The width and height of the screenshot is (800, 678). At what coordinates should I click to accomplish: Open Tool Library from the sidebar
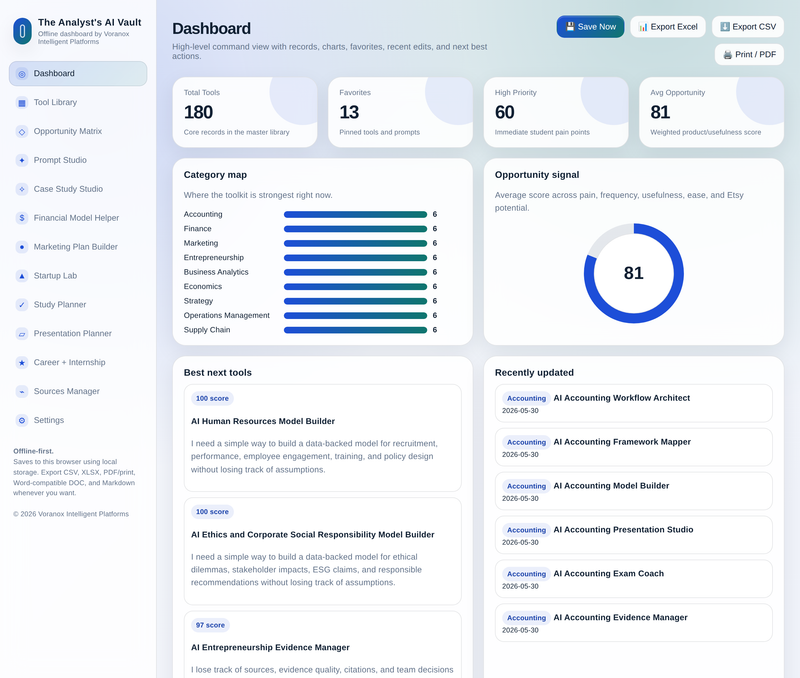pos(78,103)
